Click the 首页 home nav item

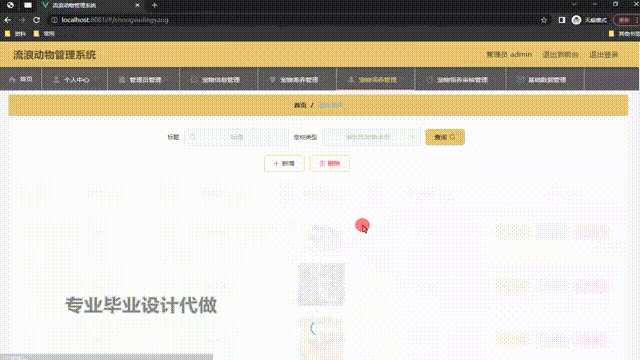click(x=21, y=79)
